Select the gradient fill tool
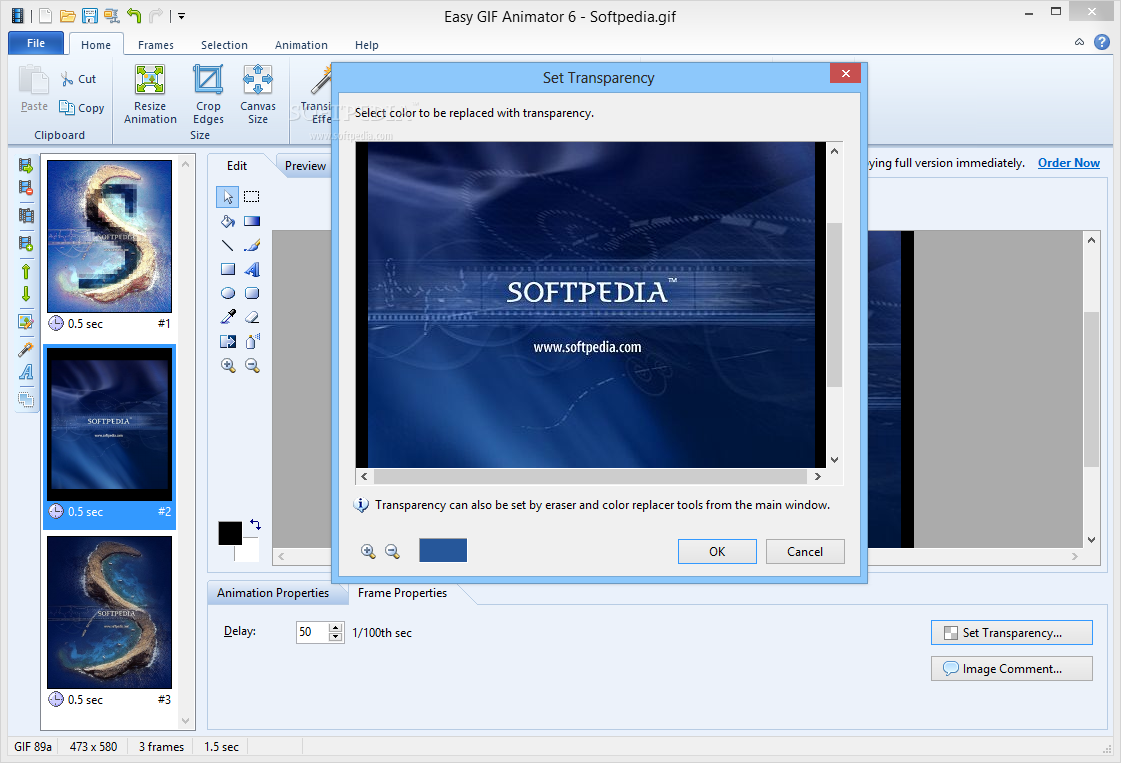Screen dimensions: 1121x763 (x=252, y=221)
